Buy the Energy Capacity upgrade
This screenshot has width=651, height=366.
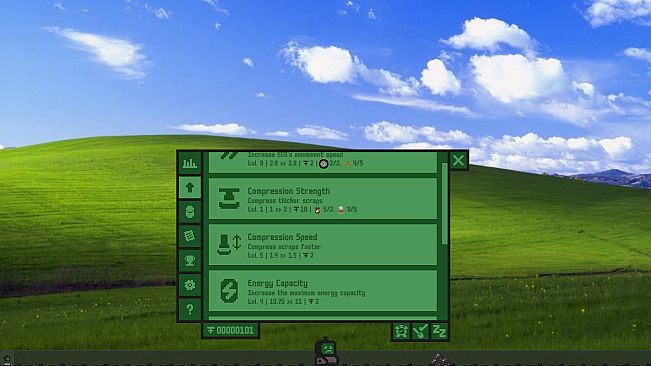(x=323, y=291)
